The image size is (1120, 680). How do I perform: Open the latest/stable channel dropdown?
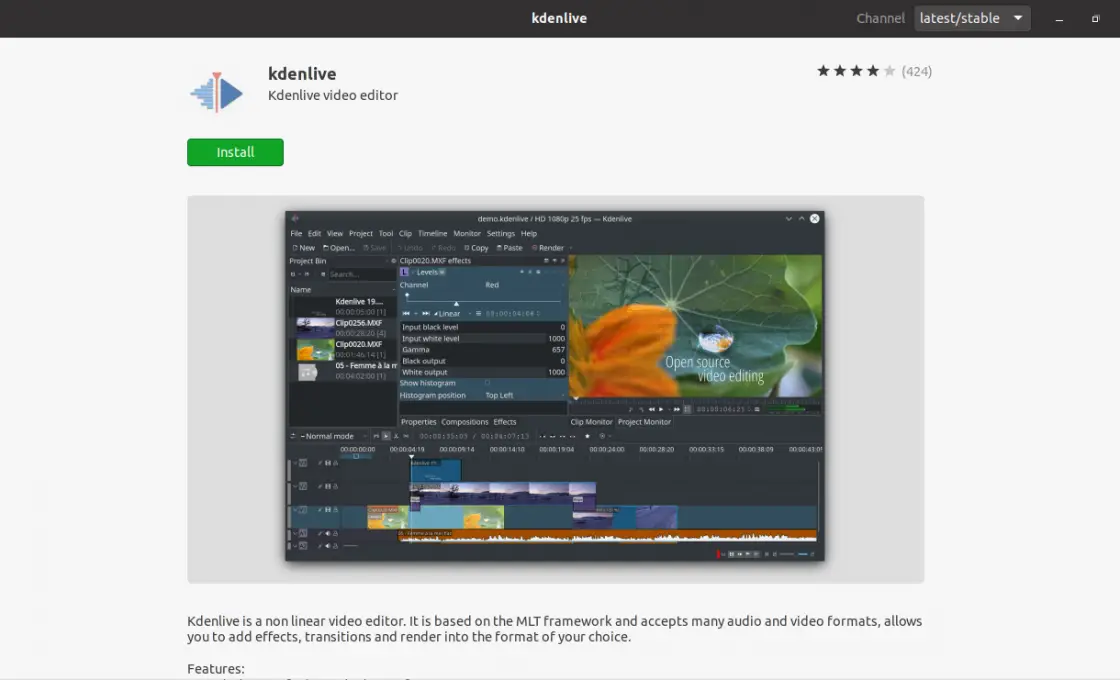(971, 19)
